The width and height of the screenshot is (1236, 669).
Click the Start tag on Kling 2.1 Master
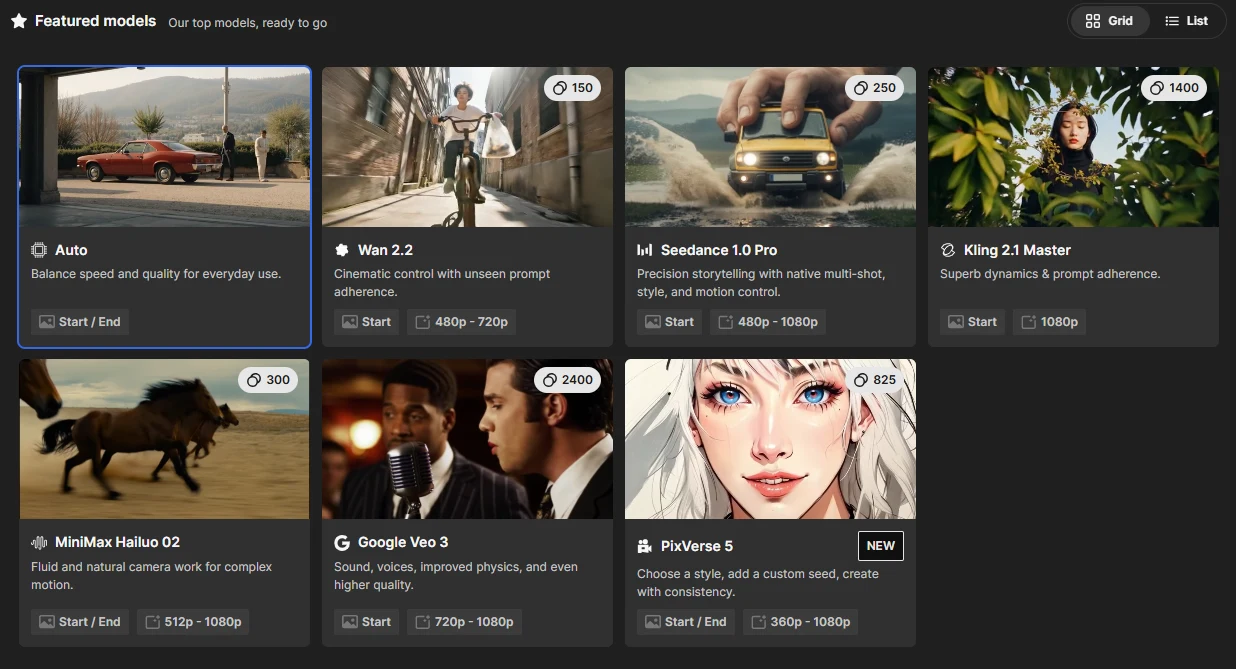972,322
